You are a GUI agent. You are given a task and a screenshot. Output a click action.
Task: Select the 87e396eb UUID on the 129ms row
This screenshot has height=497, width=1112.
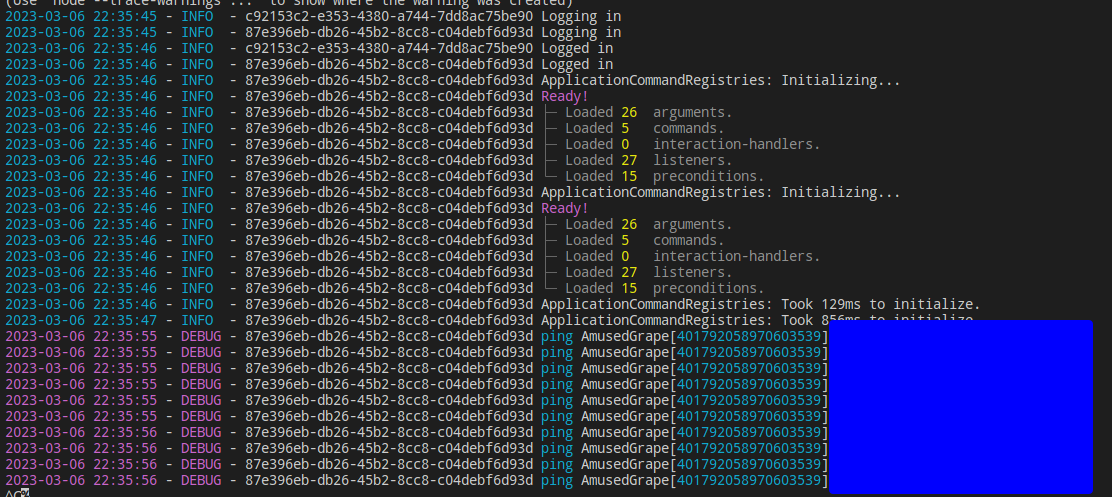[389, 304]
